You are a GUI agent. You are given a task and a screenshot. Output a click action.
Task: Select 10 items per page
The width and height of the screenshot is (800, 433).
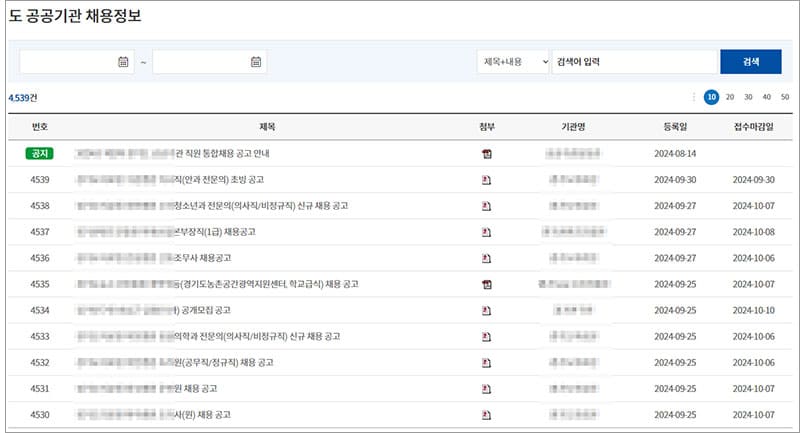[x=711, y=97]
